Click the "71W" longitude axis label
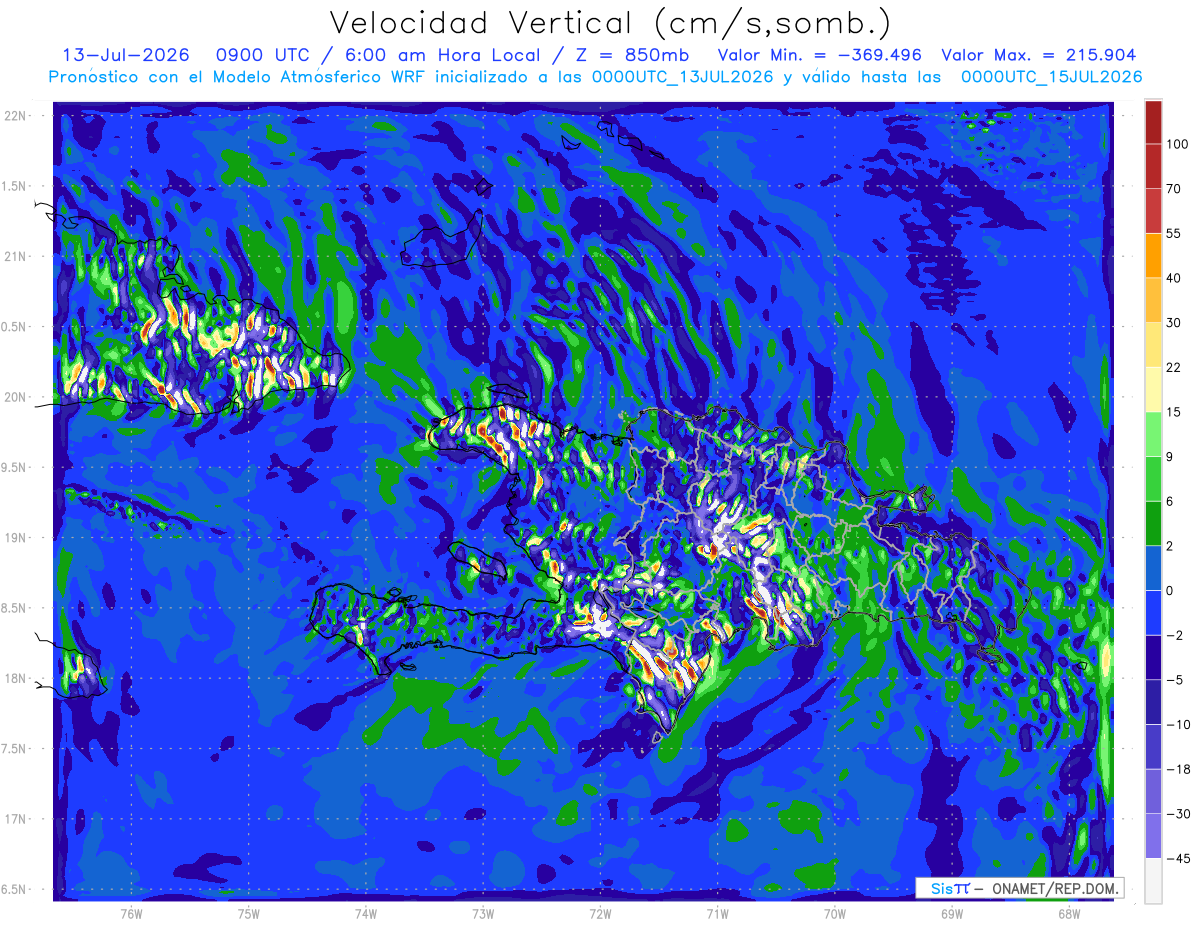The height and width of the screenshot is (927, 1200). point(717,913)
